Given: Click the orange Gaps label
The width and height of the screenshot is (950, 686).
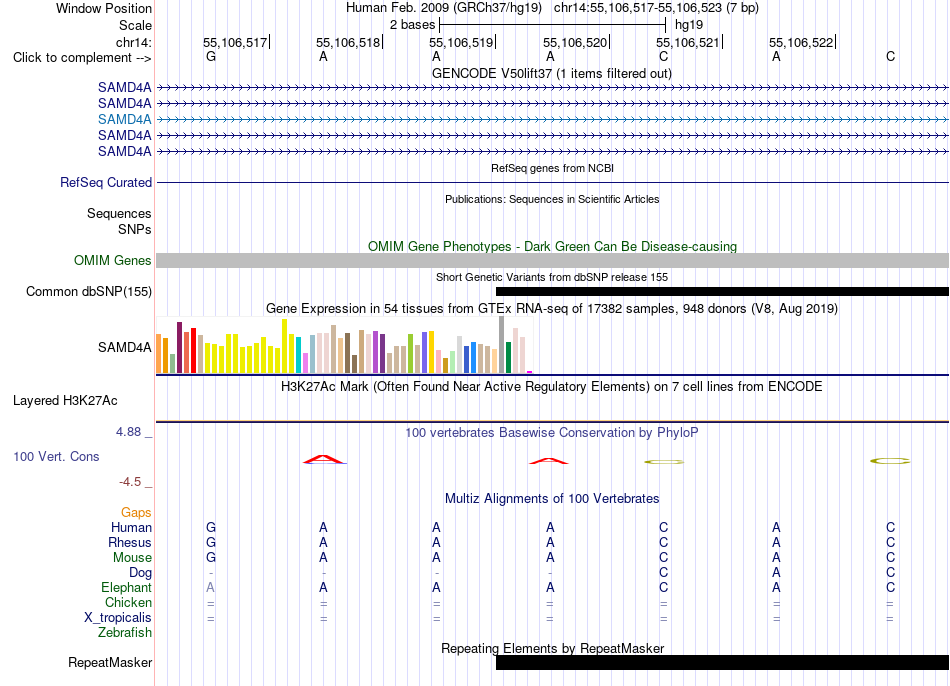Looking at the screenshot, I should coord(136,513).
